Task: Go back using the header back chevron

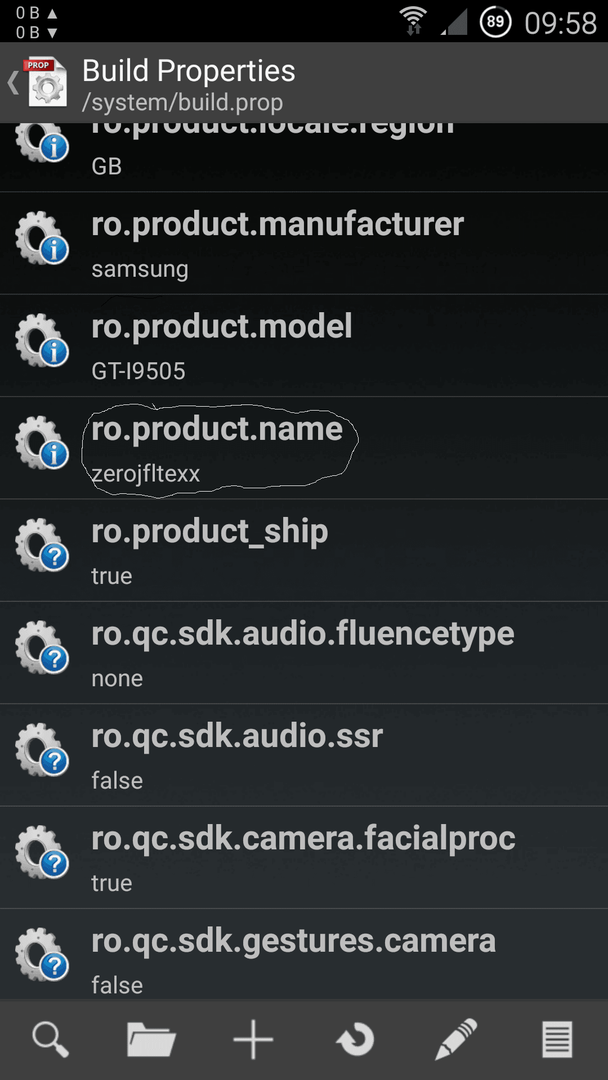Action: (12, 83)
